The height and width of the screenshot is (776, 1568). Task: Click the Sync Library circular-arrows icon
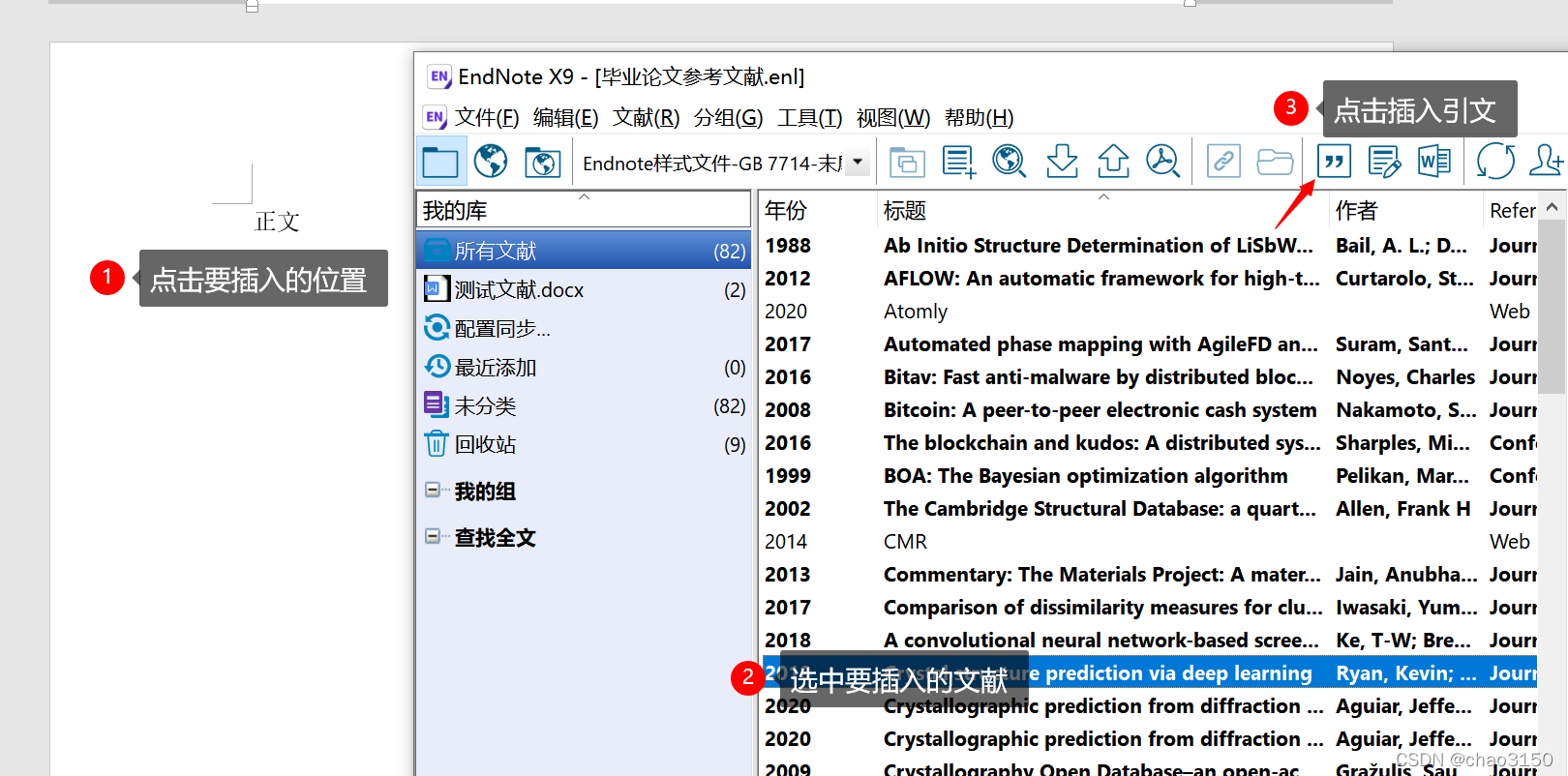pos(1495,162)
